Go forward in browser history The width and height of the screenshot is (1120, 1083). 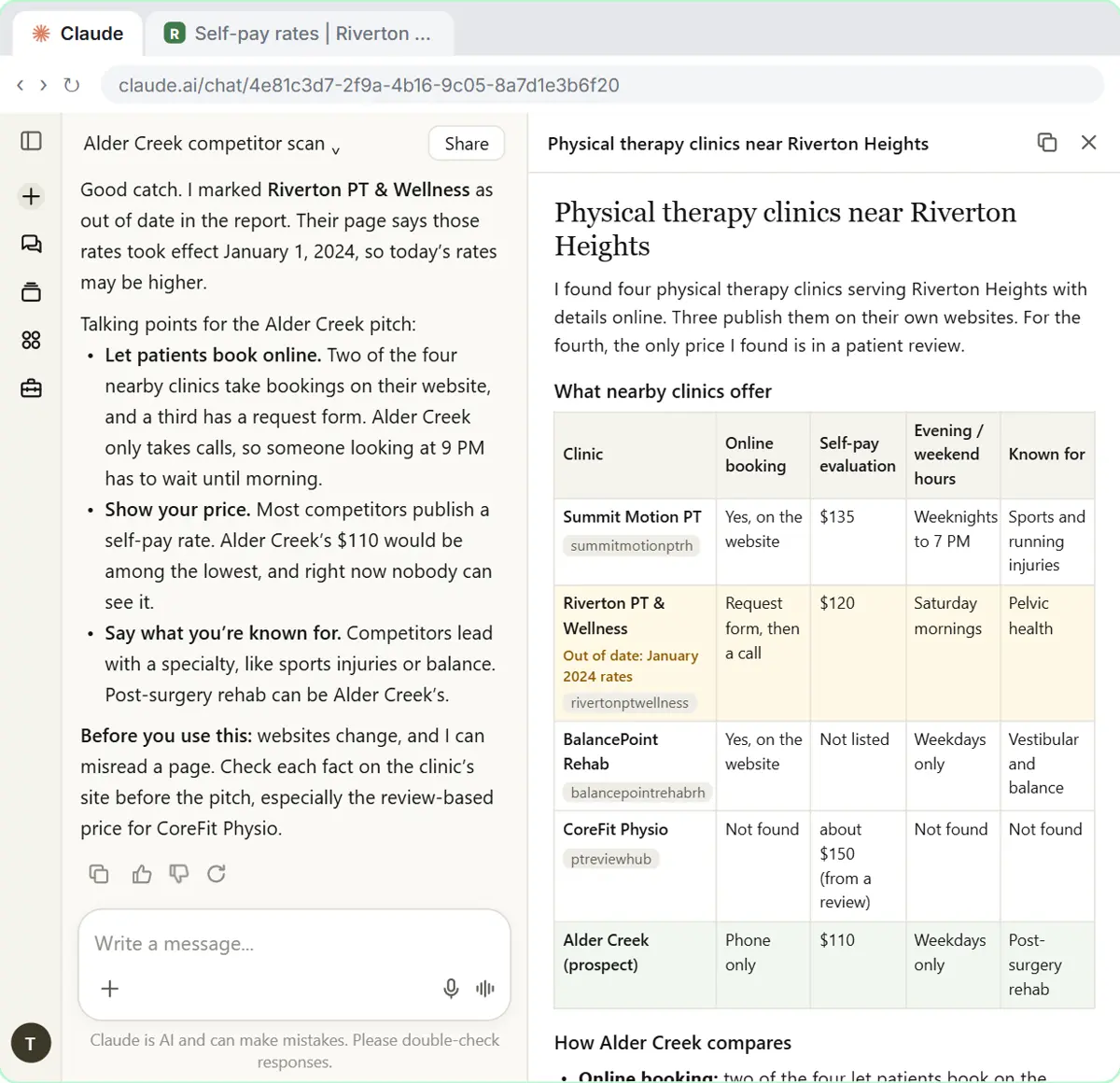[x=43, y=85]
